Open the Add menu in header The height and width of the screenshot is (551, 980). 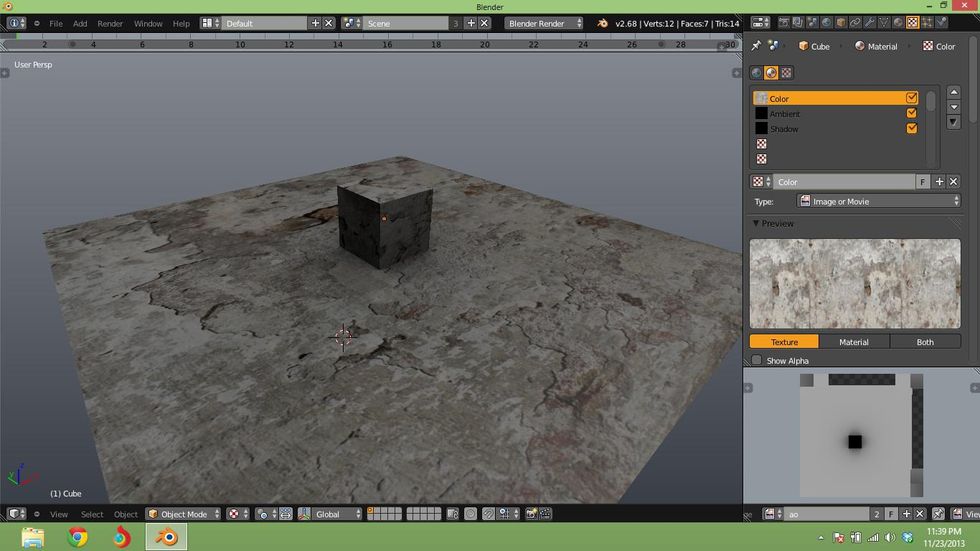coord(80,23)
